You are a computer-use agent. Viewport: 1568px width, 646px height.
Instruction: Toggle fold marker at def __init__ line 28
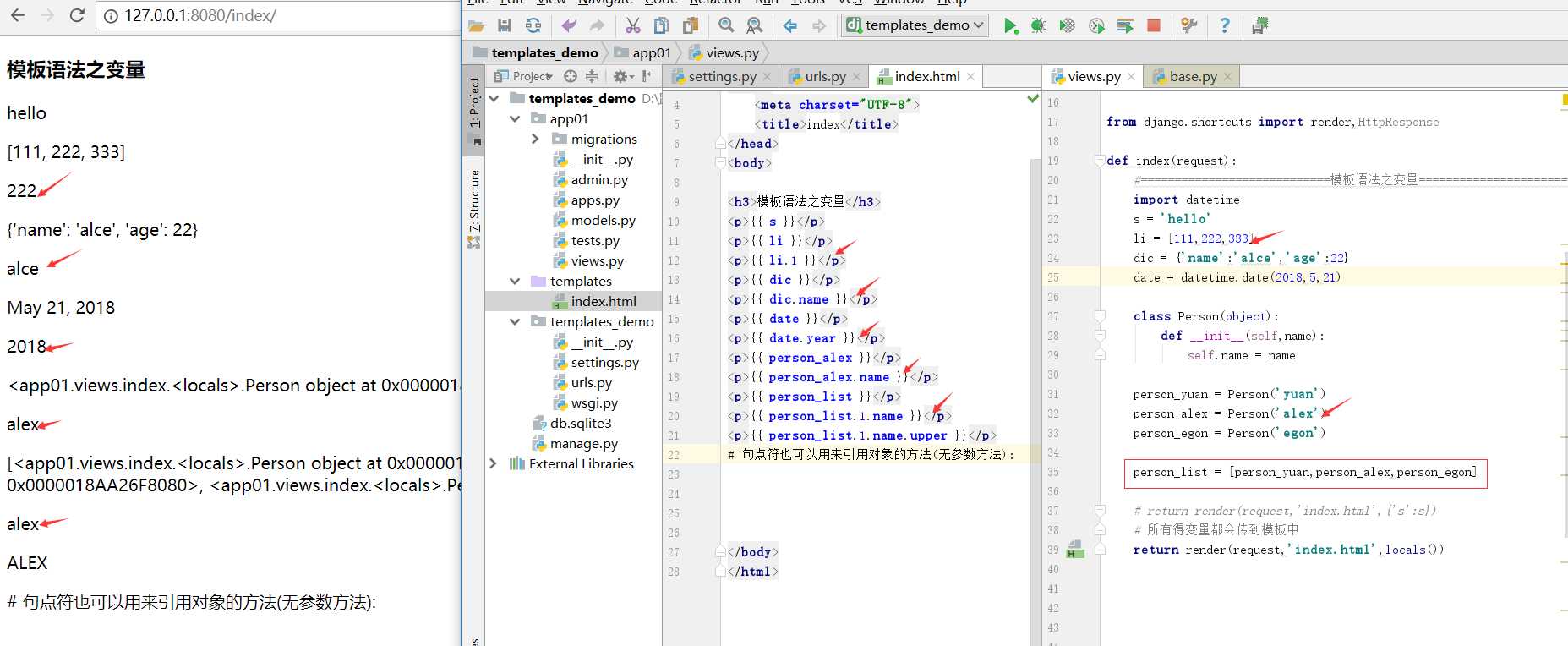tap(1100, 336)
